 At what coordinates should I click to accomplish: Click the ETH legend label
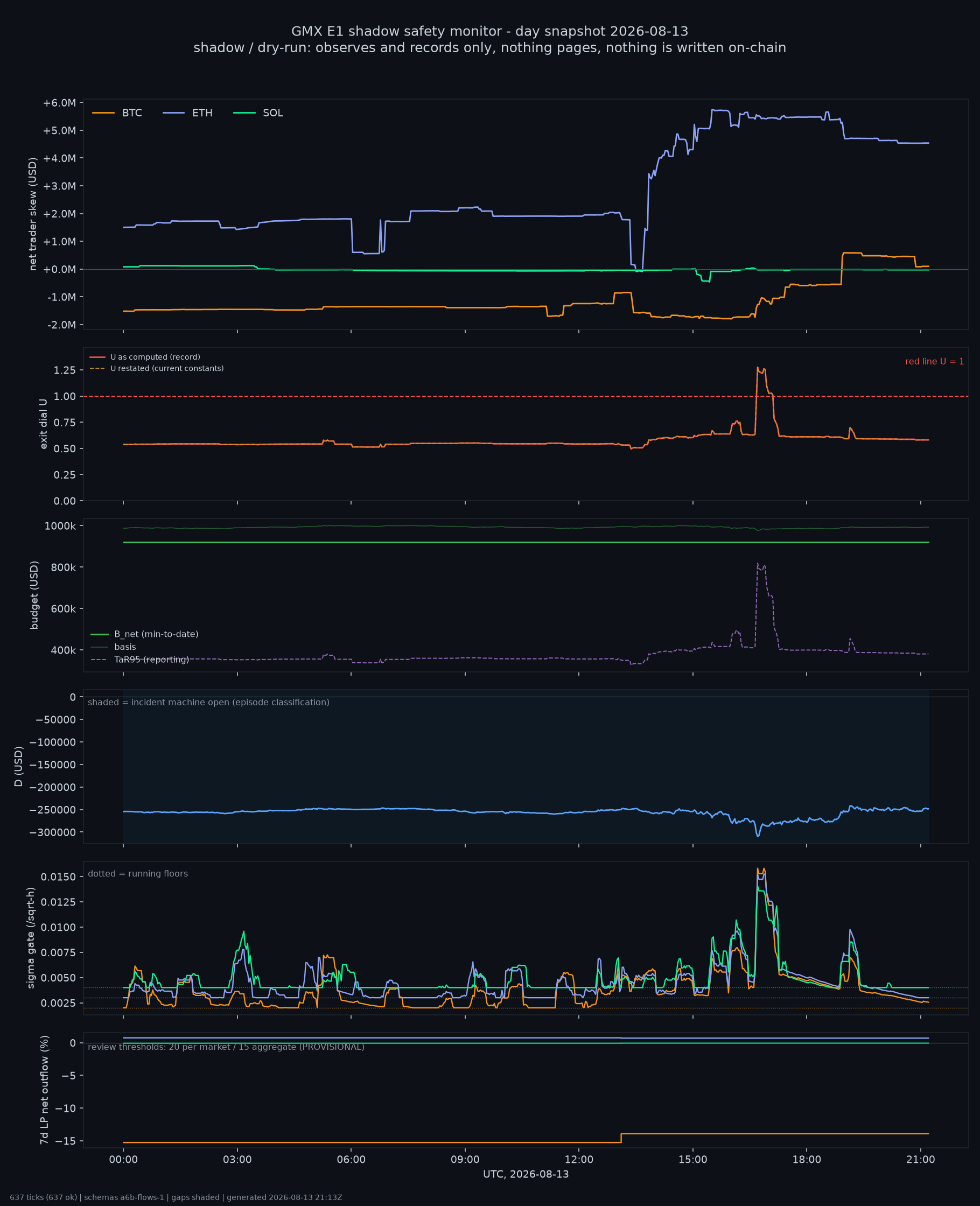202,113
